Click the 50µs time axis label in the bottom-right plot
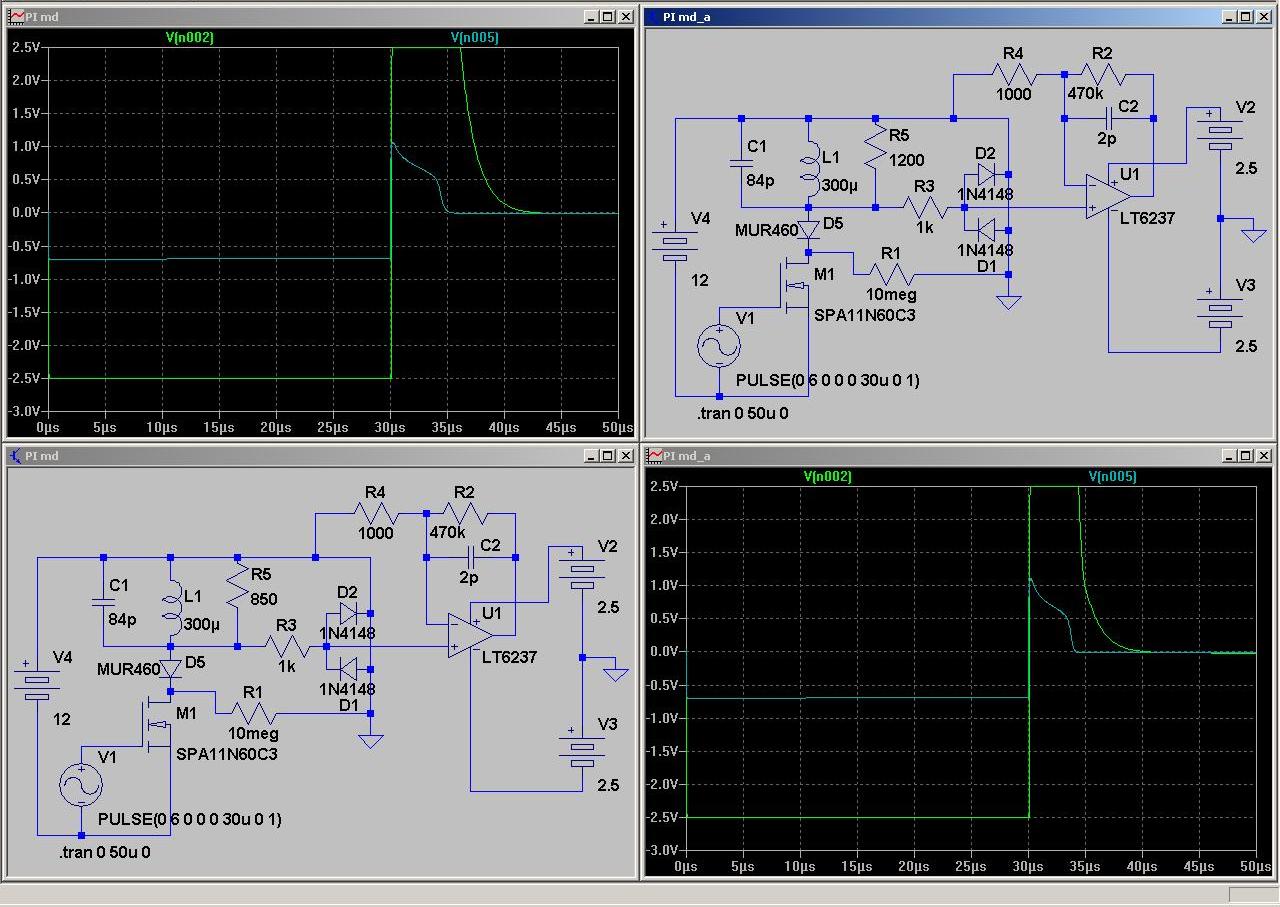Screen dimensions: 1280x907 (1255, 866)
